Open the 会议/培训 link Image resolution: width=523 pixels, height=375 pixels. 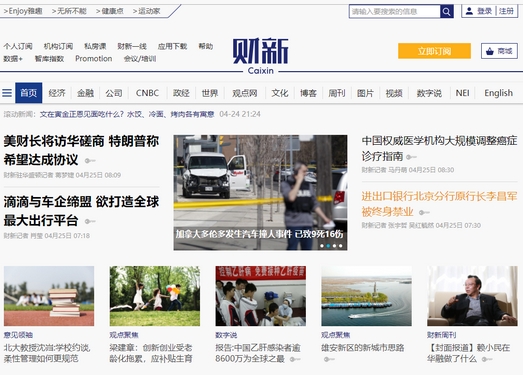(140, 59)
